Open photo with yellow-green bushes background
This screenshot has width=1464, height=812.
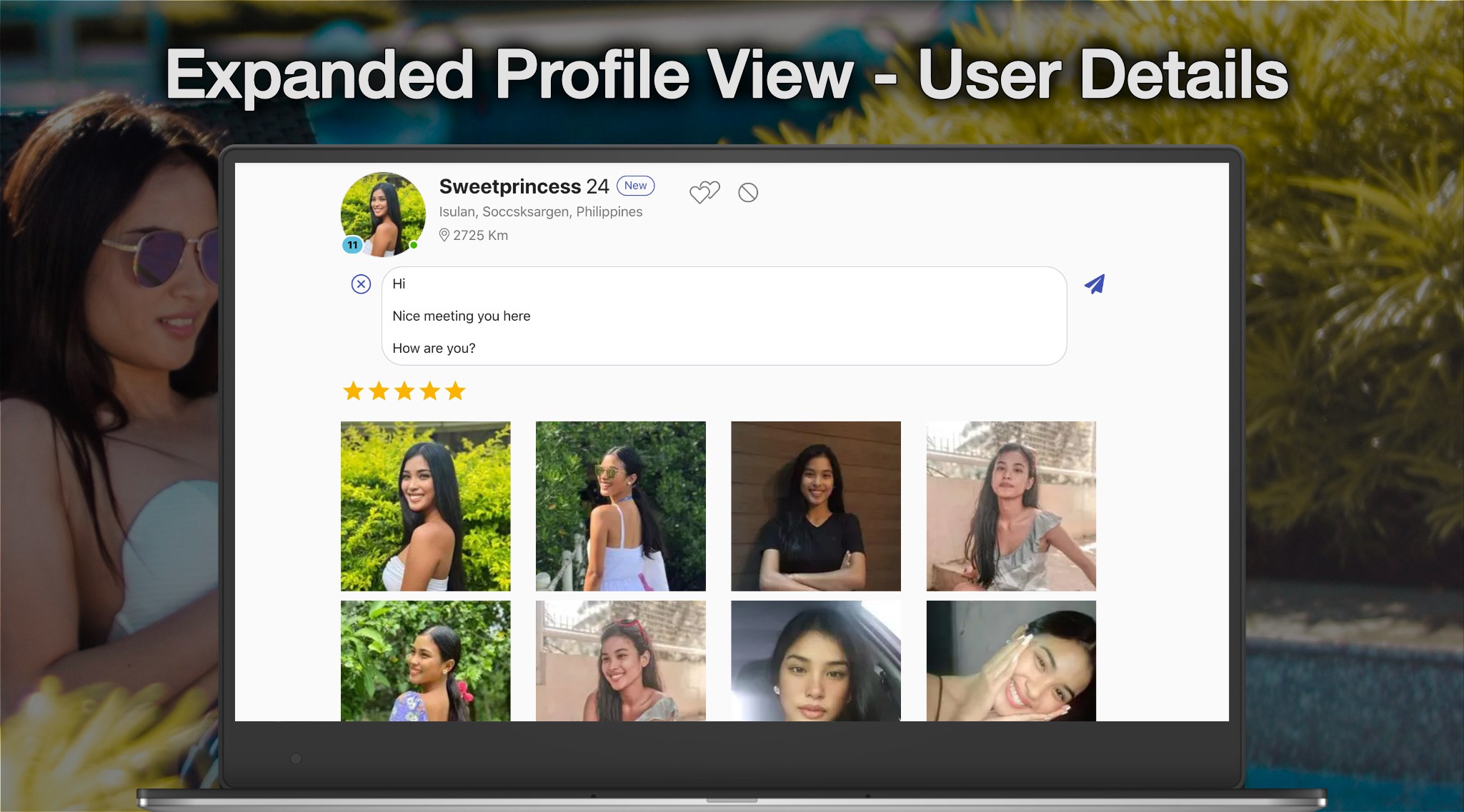(x=425, y=506)
